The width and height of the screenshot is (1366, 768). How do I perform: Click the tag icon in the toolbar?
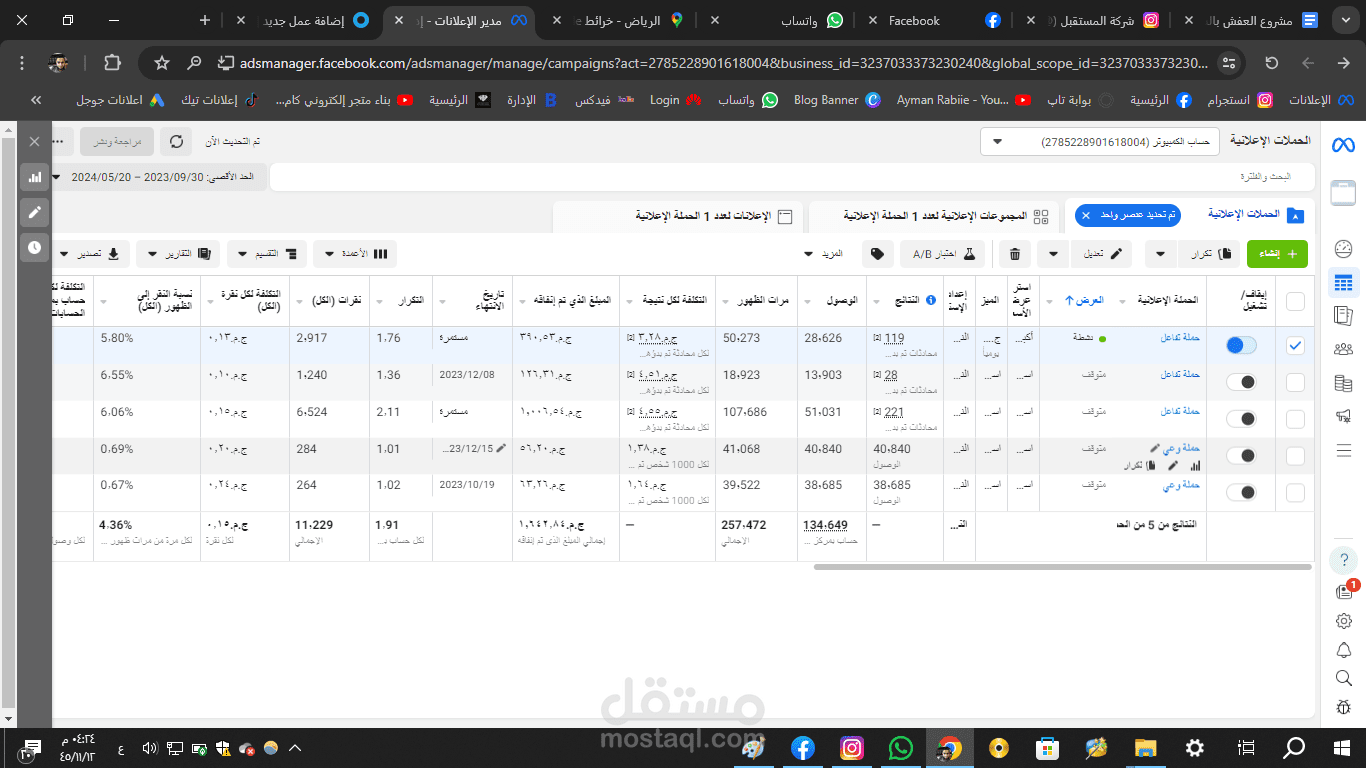[877, 254]
